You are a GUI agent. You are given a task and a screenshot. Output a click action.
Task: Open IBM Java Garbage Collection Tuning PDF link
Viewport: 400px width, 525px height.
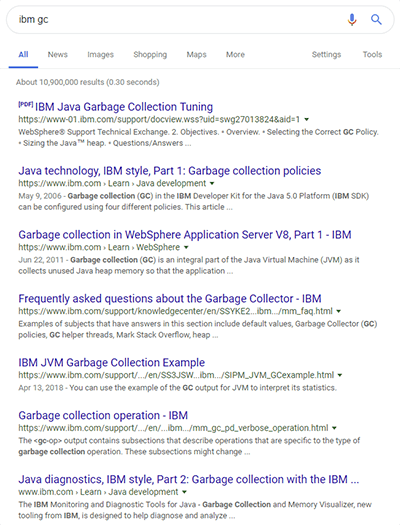click(x=124, y=107)
